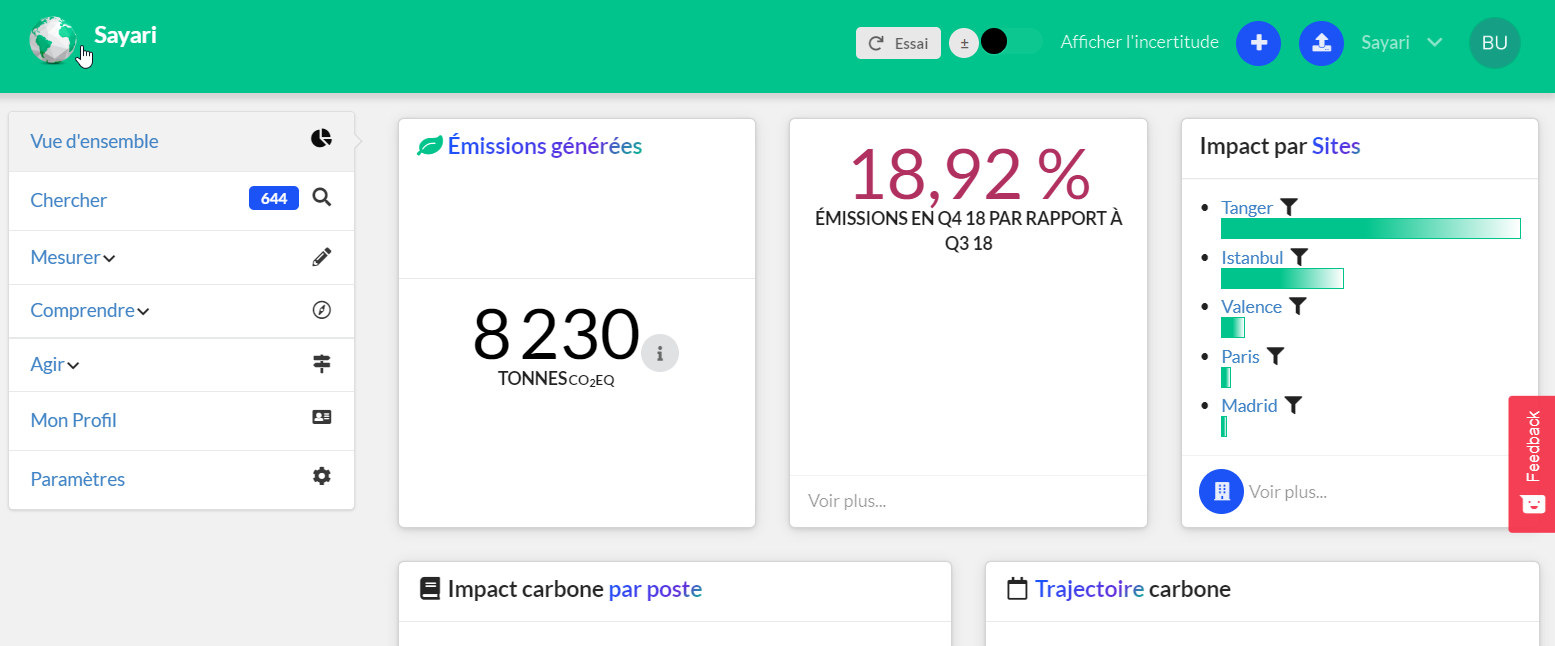The height and width of the screenshot is (646, 1555).
Task: Open Chercher in sidebar
Action: (182, 200)
